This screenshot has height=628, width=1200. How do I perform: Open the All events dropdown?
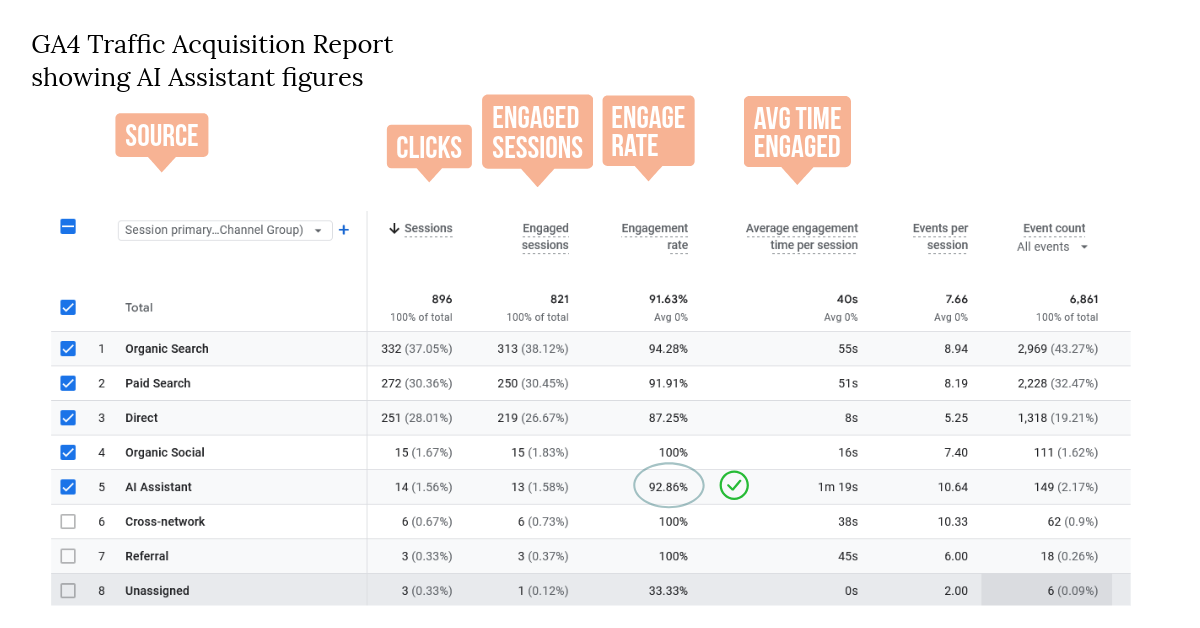tap(1053, 247)
